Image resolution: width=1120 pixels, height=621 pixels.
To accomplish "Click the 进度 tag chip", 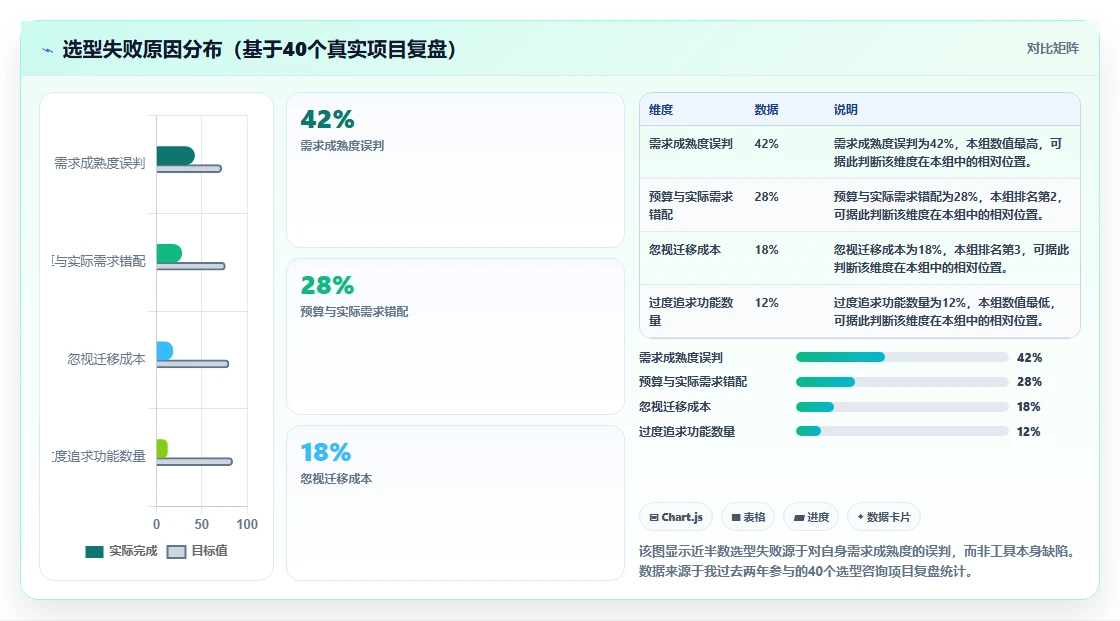I will click(x=811, y=517).
